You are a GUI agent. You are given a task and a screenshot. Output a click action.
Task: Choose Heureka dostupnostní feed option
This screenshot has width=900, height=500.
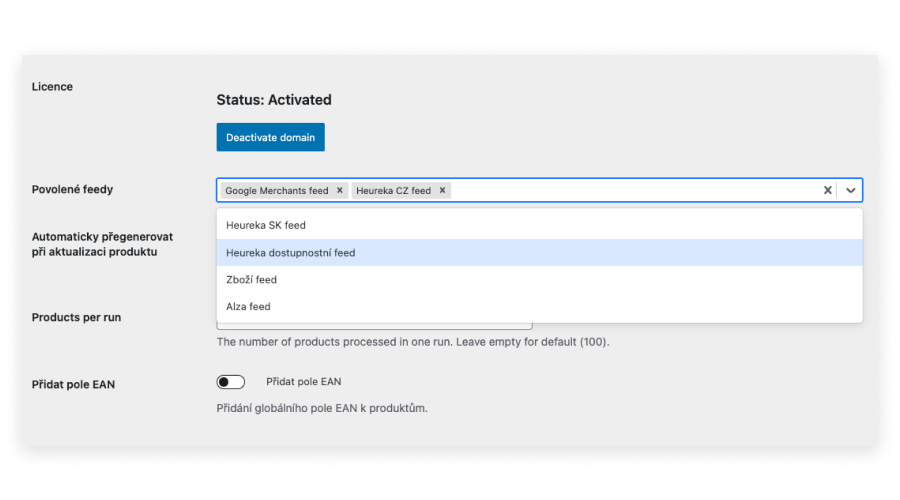540,253
